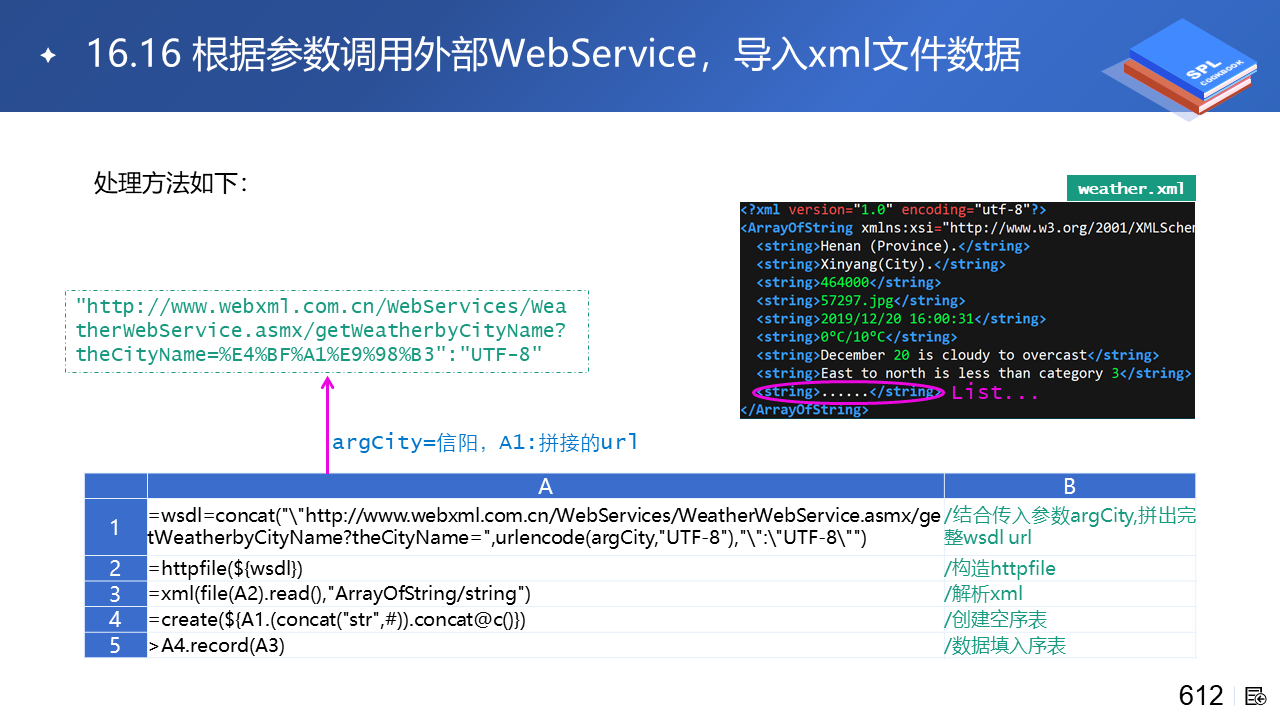1280x720 pixels.
Task: Select column header A in the table
Action: click(545, 486)
